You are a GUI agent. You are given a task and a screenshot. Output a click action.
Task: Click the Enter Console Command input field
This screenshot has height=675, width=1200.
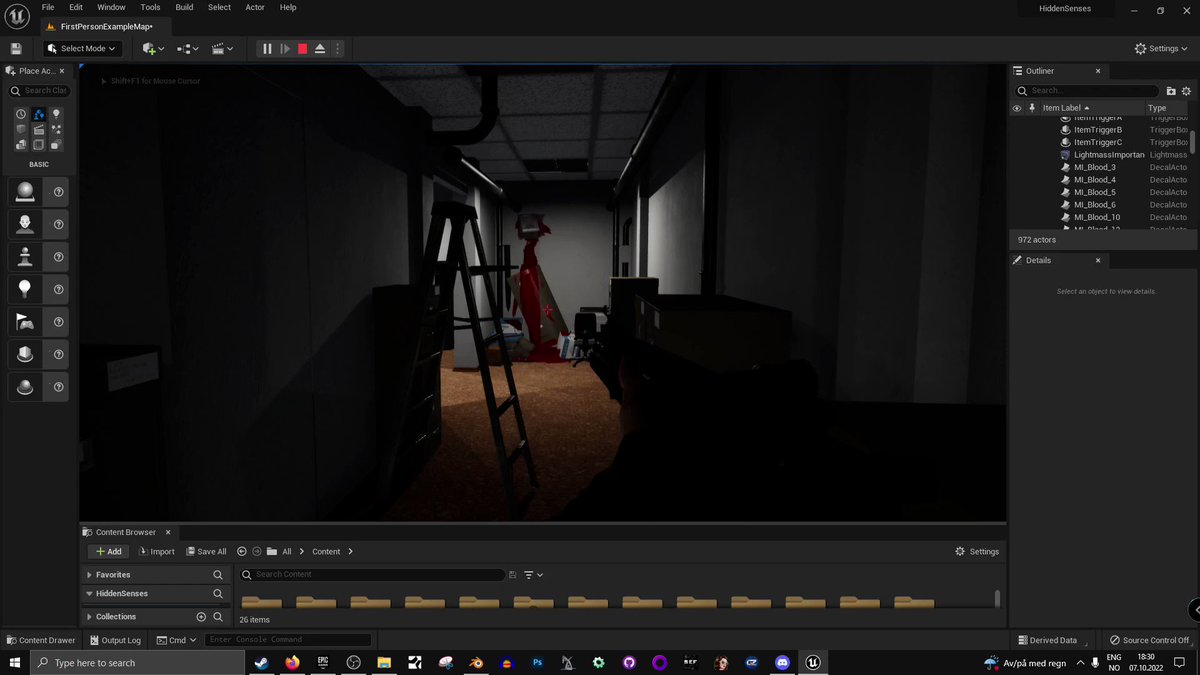pos(287,640)
